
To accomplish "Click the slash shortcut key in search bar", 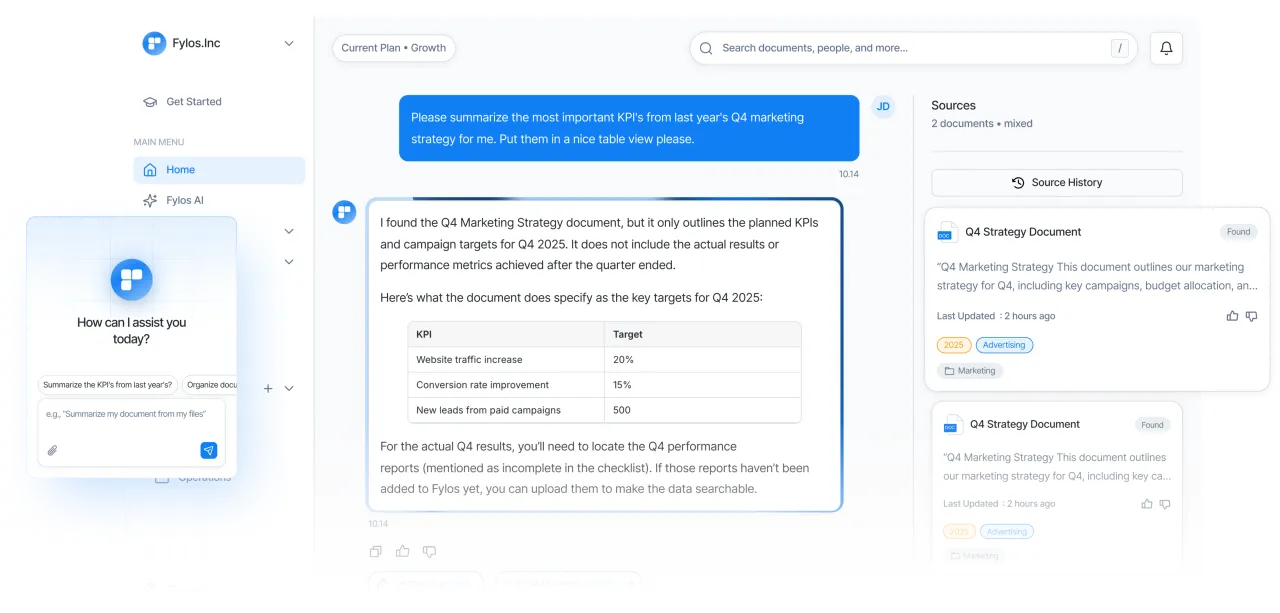I will pyautogui.click(x=1120, y=48).
